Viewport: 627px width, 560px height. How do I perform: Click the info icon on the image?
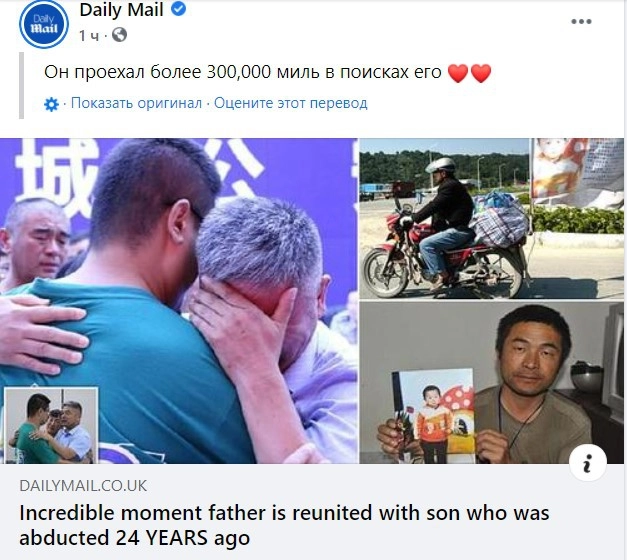588,462
